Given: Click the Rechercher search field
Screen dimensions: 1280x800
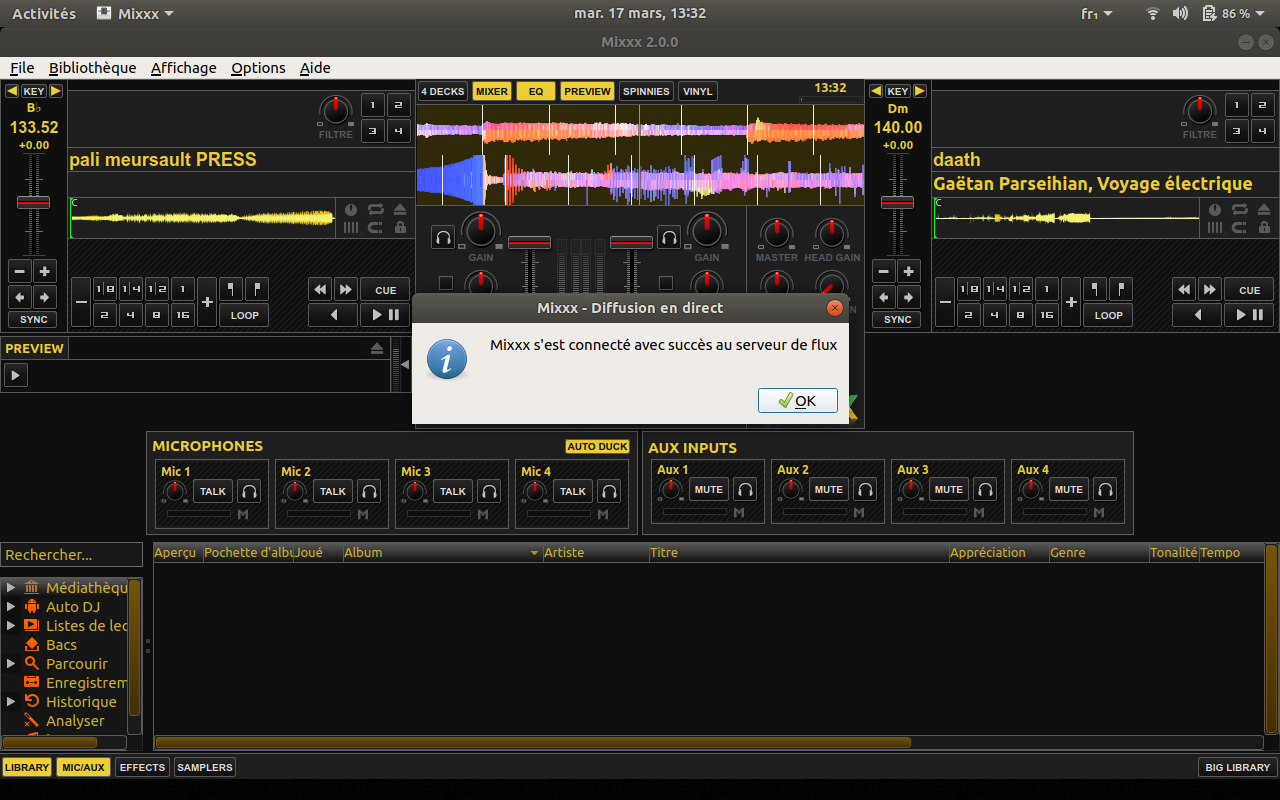Looking at the screenshot, I should pyautogui.click(x=71, y=555).
